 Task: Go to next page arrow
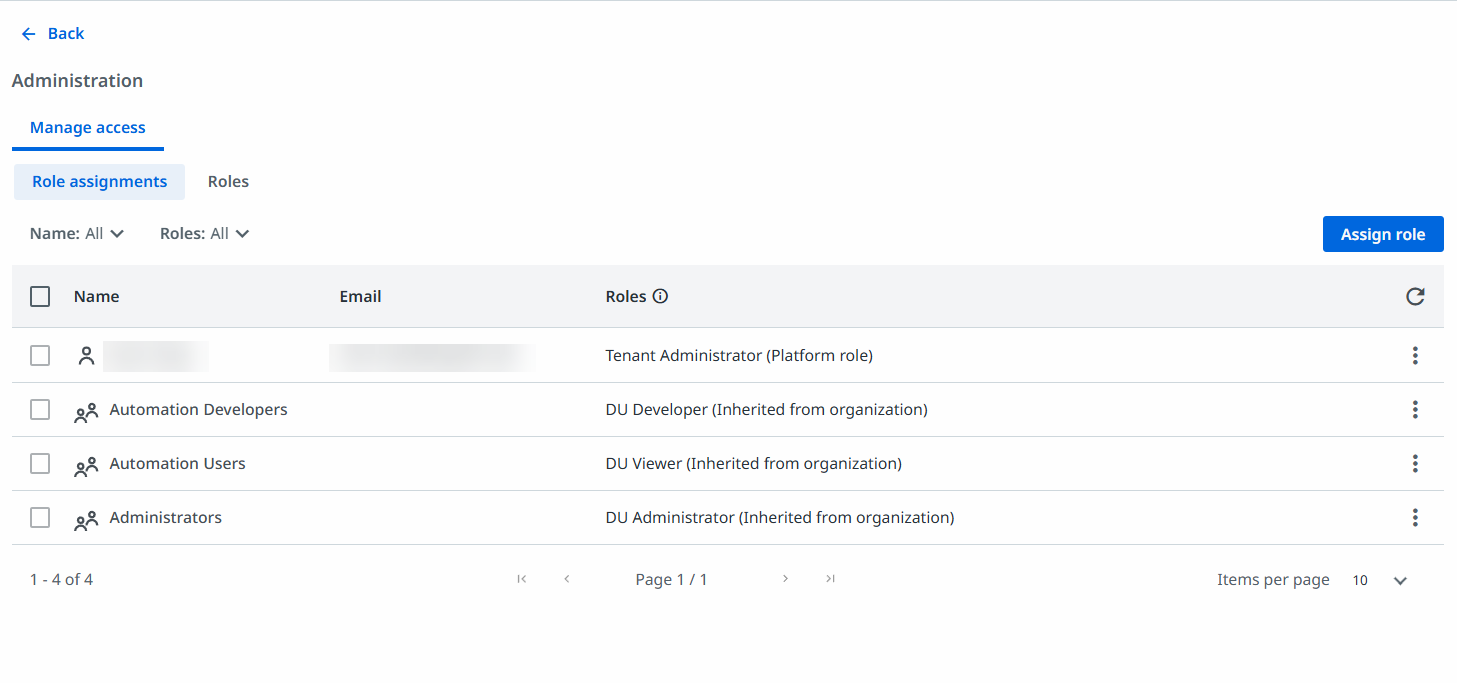pyautogui.click(x=785, y=579)
